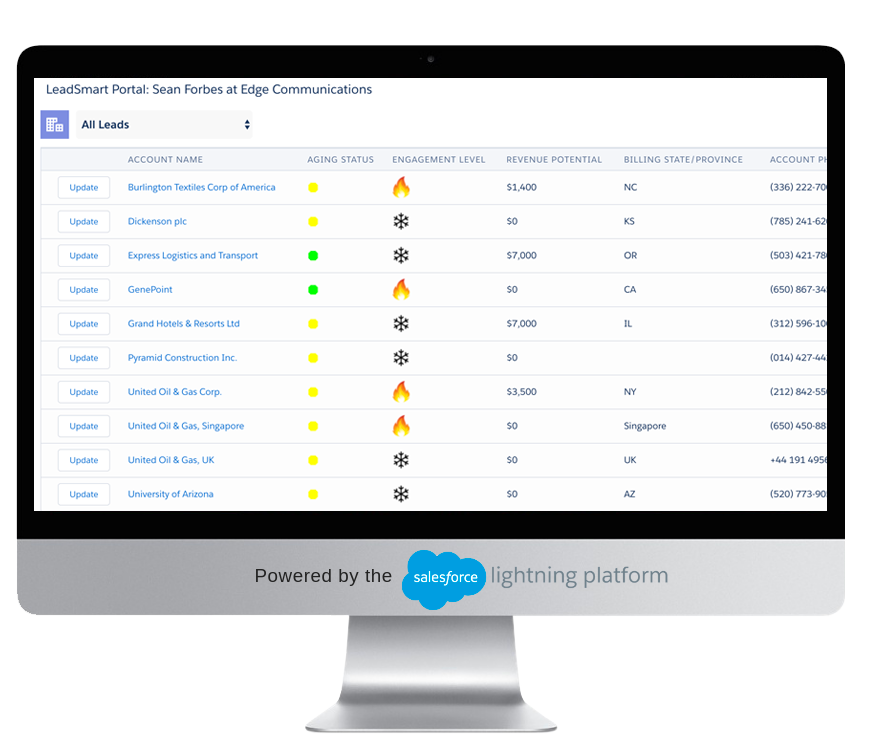This screenshot has width=874, height=737.
Task: Click the Revenue Potential column header
Action: click(x=554, y=159)
